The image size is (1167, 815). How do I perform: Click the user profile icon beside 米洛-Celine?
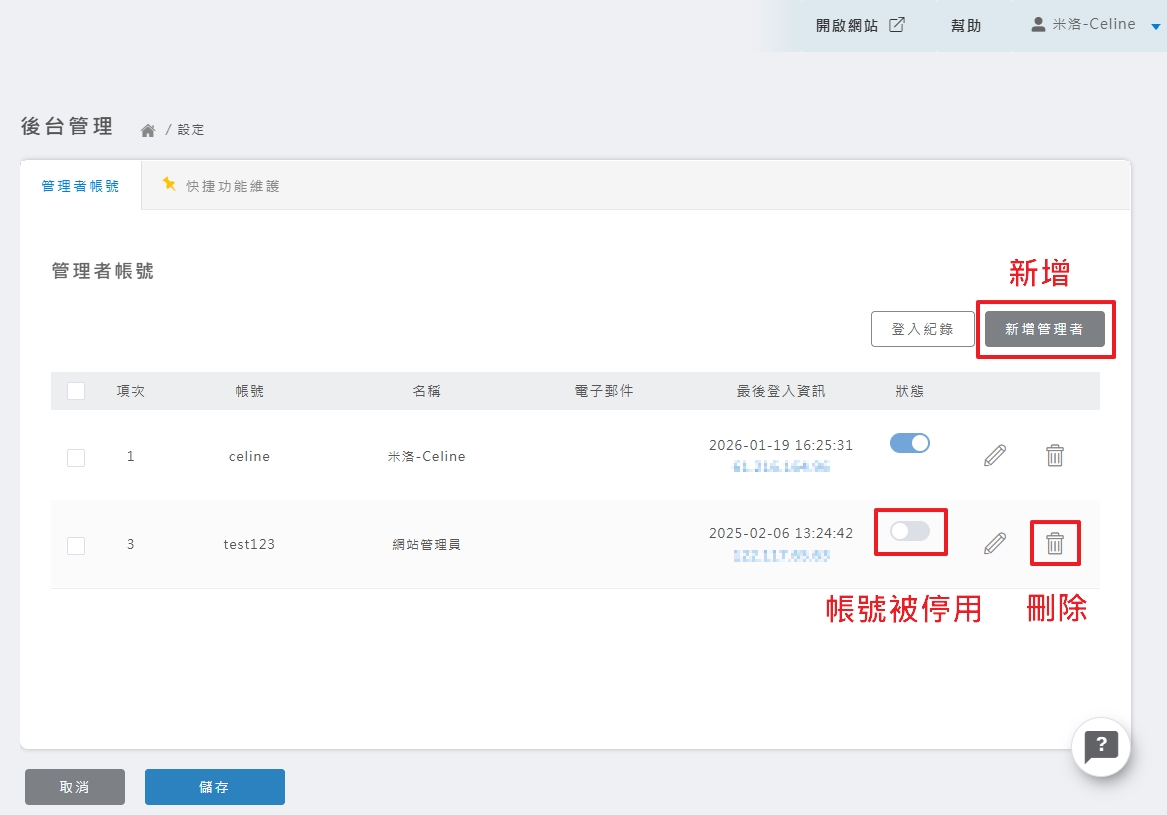[x=1038, y=25]
